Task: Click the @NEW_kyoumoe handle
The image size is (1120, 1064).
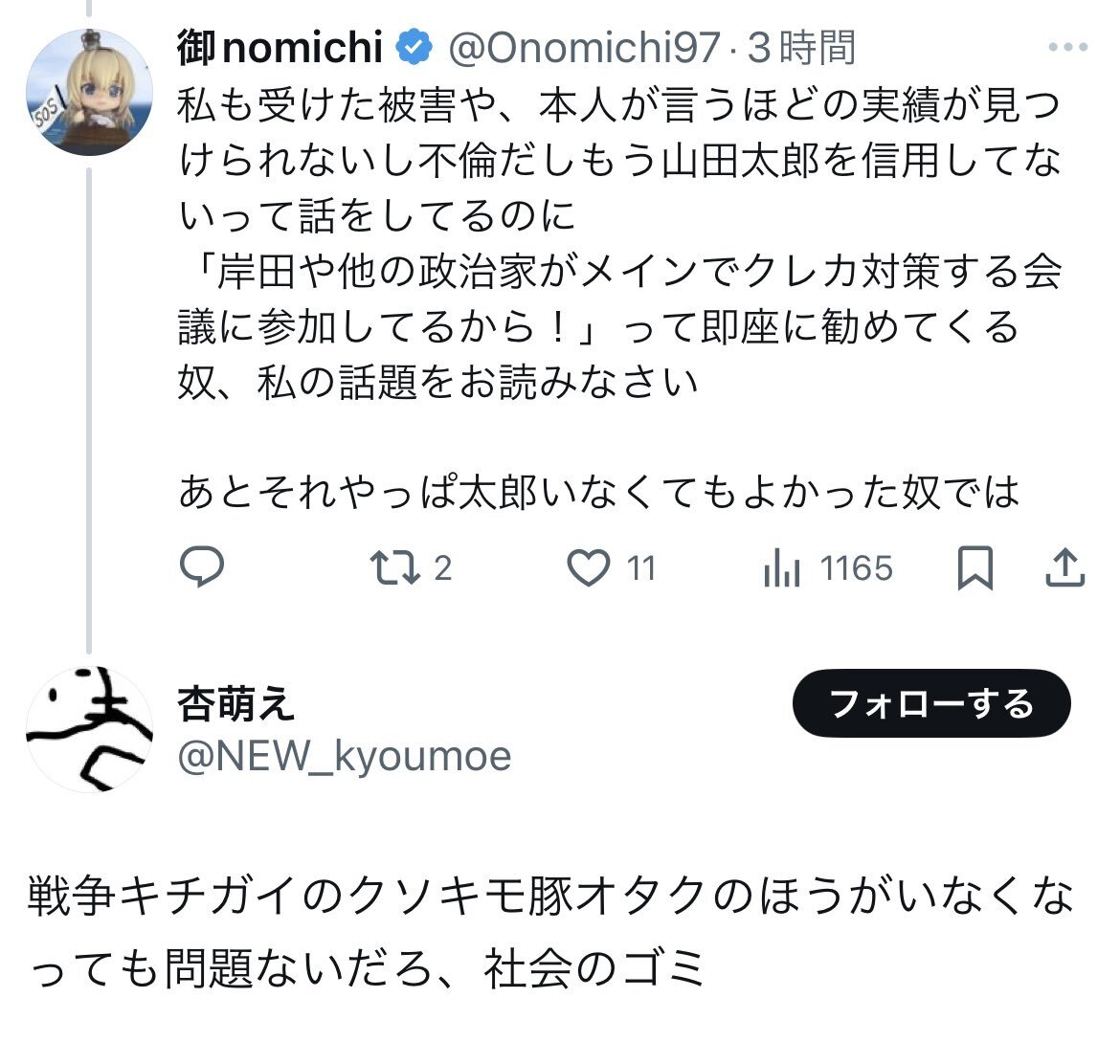Action: pyautogui.click(x=345, y=756)
